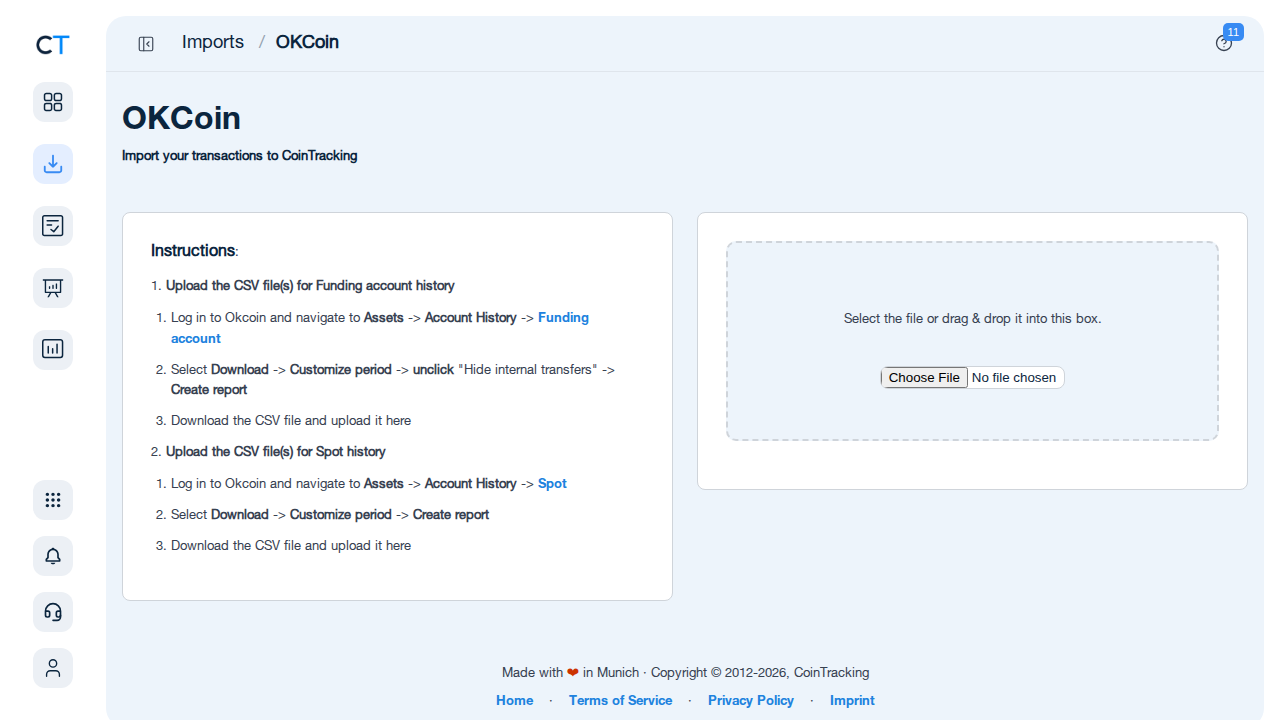Open the dashboard grid icon in sidebar
Image resolution: width=1280 pixels, height=720 pixels.
point(53,102)
